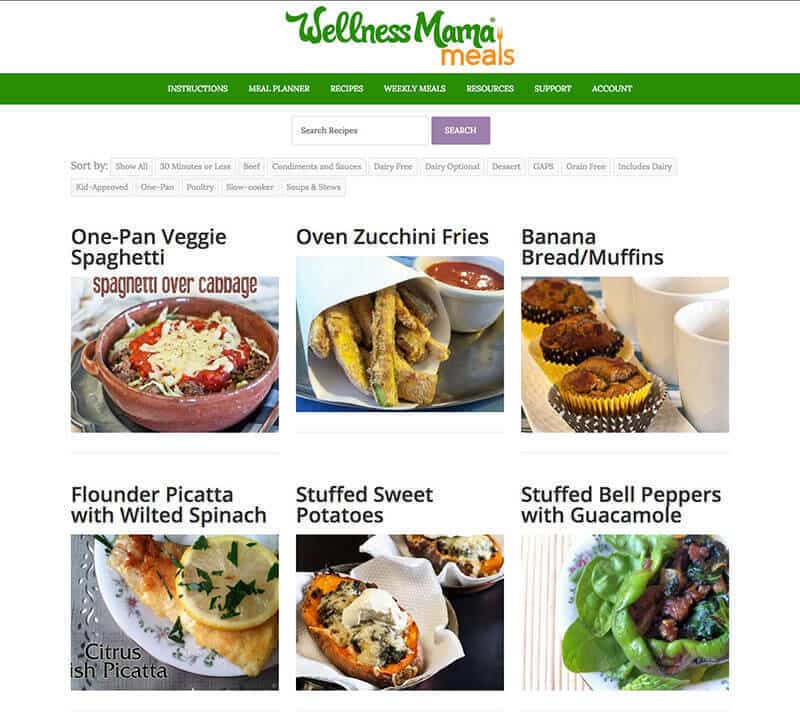Go to the Weekly Meals page
Image resolution: width=800 pixels, height=722 pixels.
coord(415,89)
